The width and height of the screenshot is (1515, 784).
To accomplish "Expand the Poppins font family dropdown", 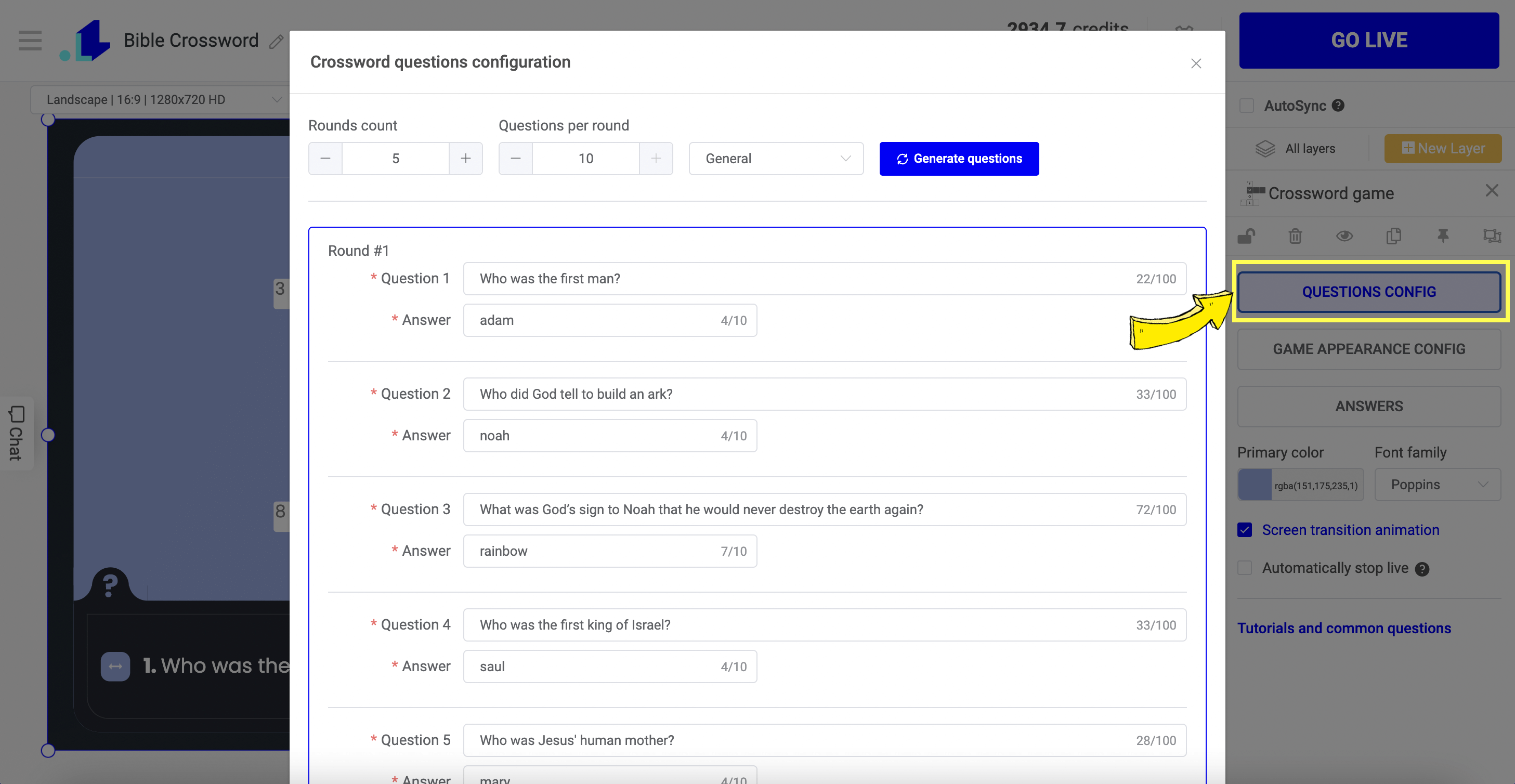I will pos(1438,485).
